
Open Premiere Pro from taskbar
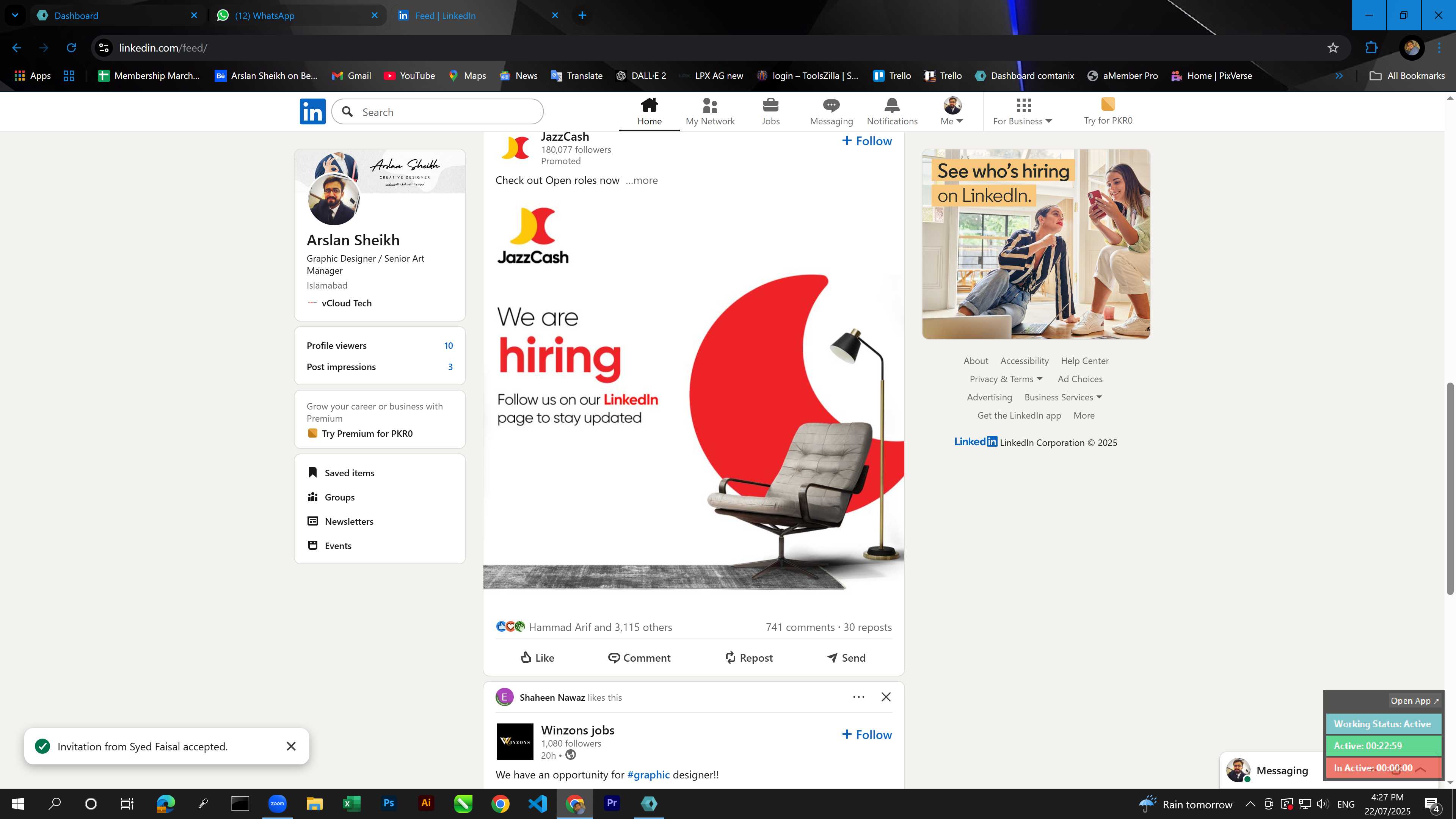click(612, 803)
